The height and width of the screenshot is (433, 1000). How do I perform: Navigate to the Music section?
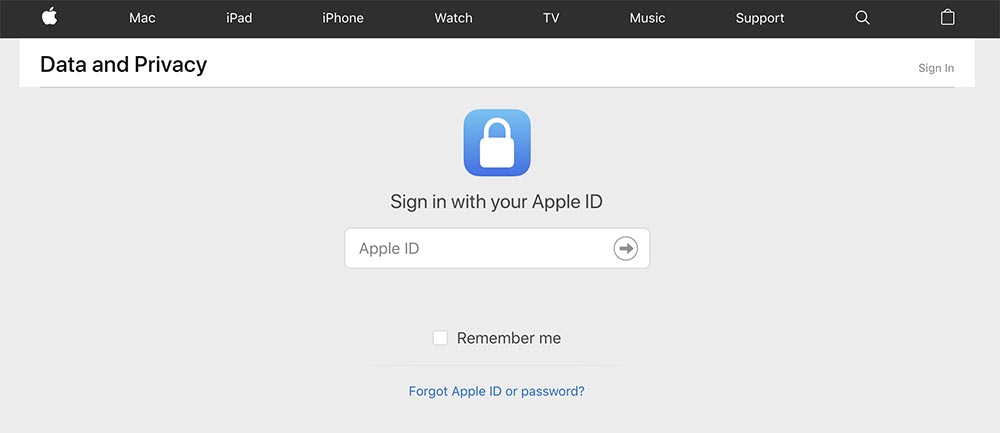647,18
